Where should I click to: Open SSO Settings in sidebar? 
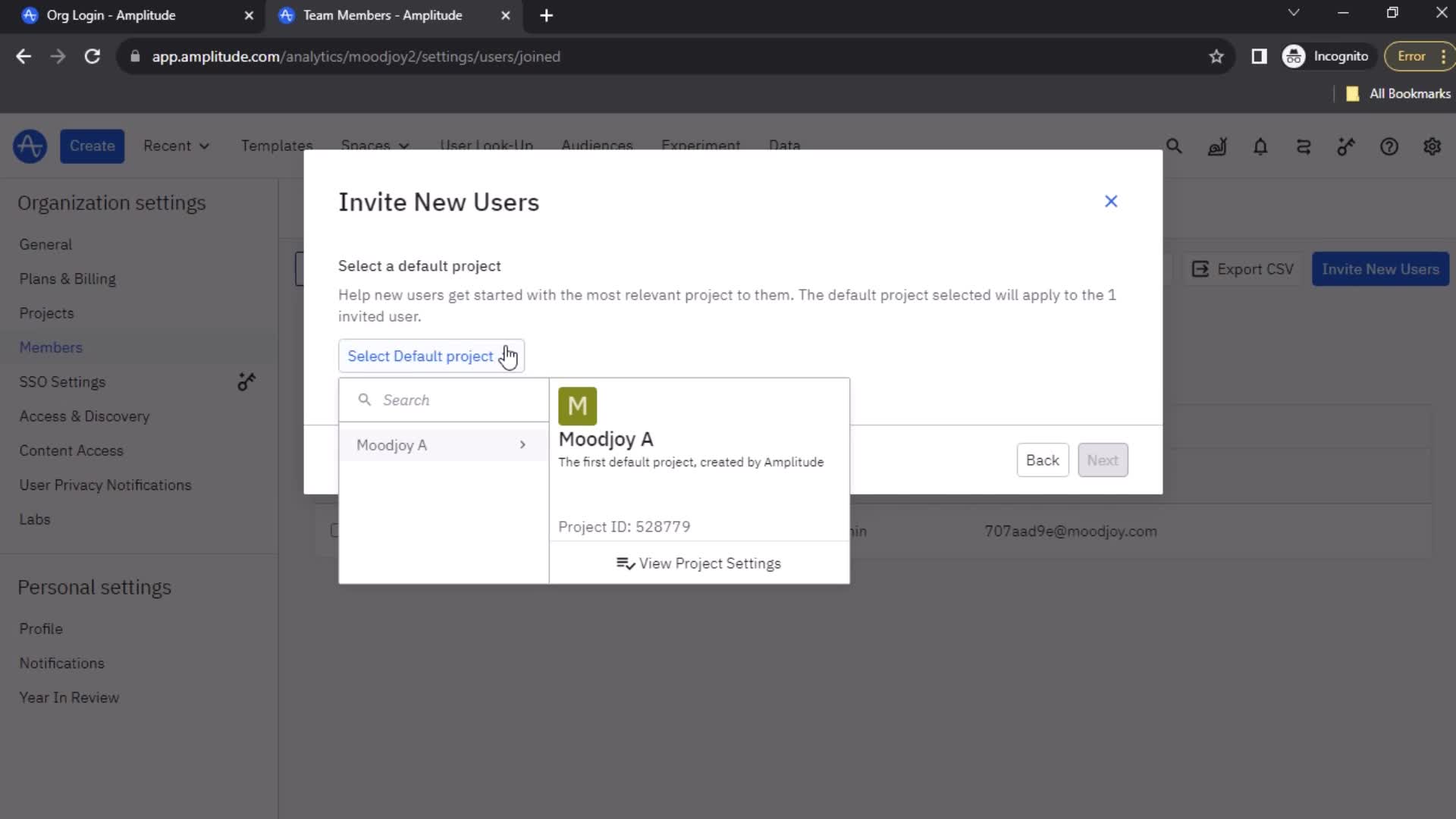[62, 382]
